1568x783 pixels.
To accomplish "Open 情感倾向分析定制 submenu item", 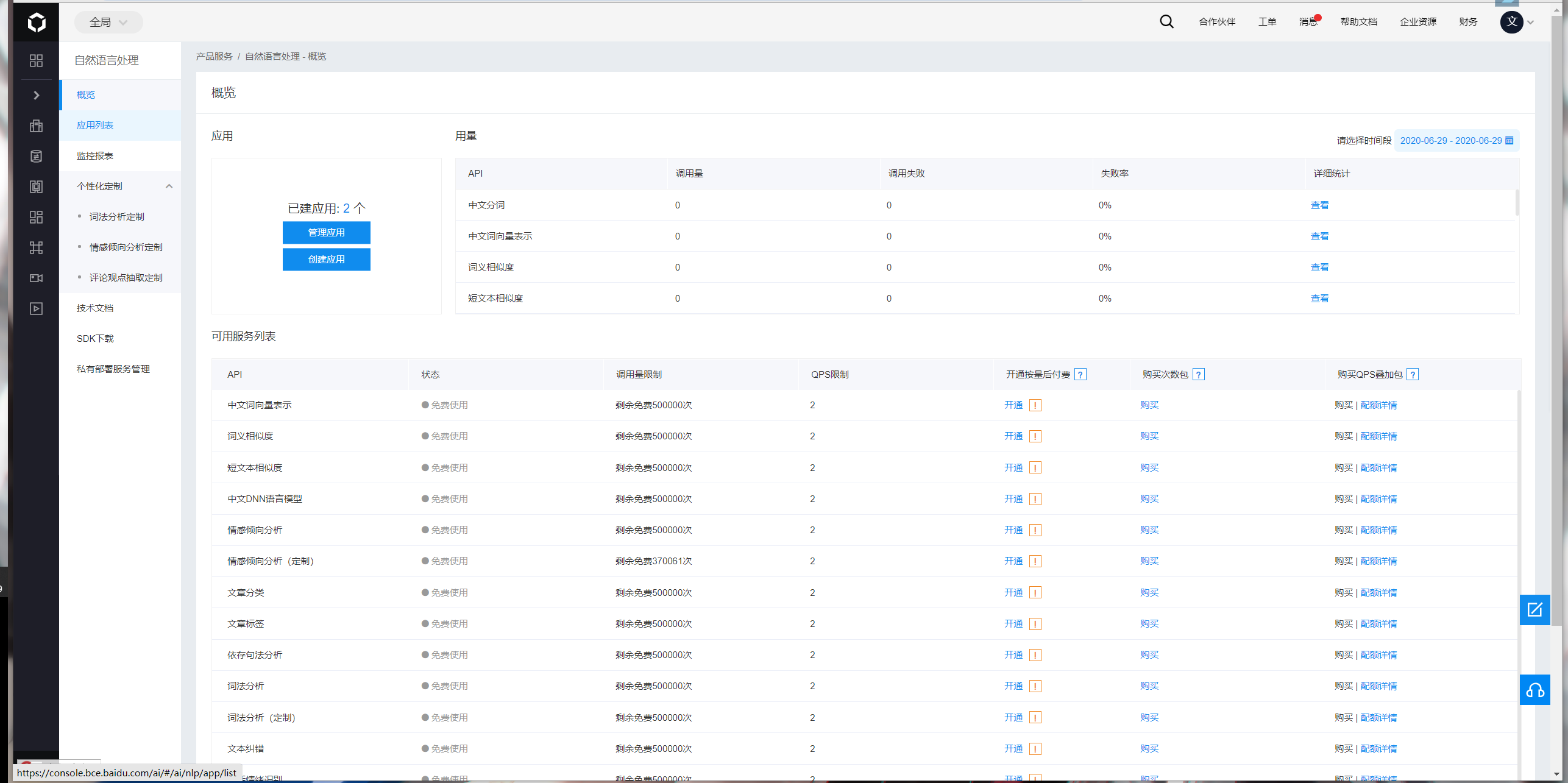I will (x=126, y=247).
